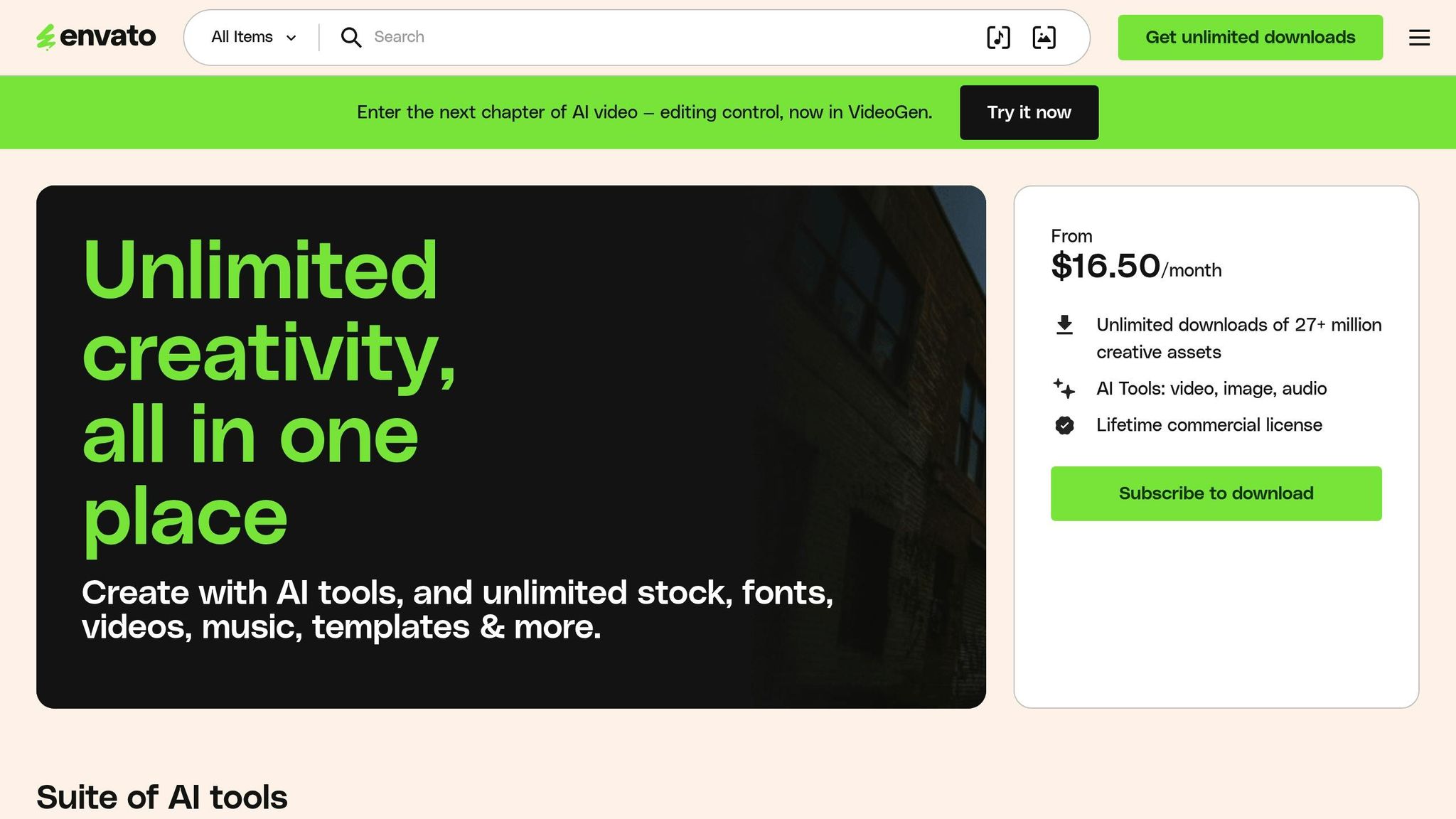Click the download arrow icon beside unlimited downloads
This screenshot has height=819, width=1456.
1064,324
